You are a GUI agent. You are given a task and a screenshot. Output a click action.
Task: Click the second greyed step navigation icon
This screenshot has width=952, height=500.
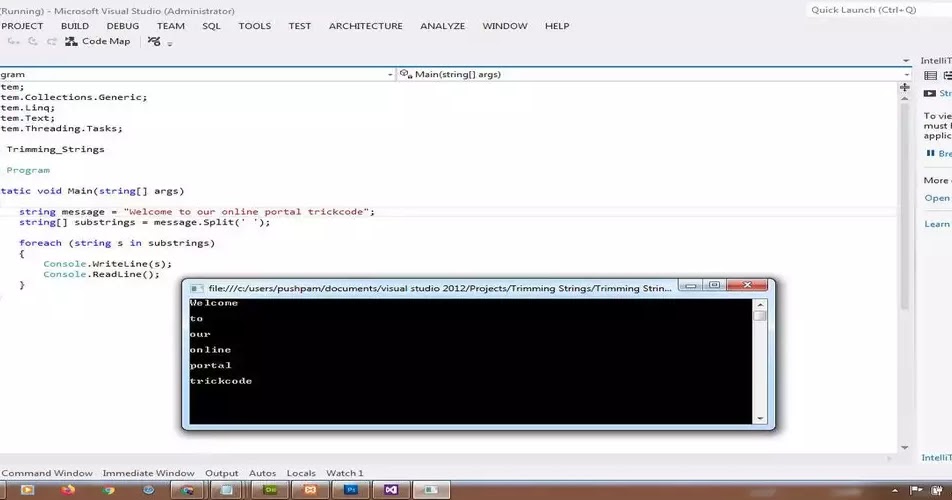(33, 41)
